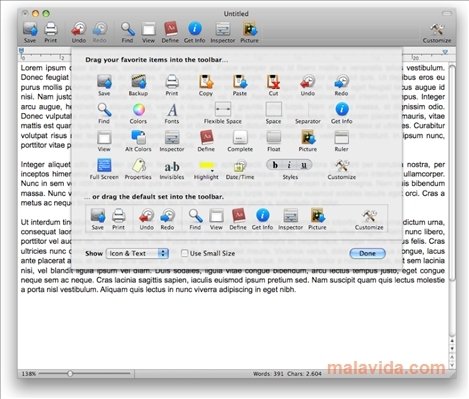Toggle underline in the Styles control
This screenshot has height=399, width=469.
[x=304, y=165]
